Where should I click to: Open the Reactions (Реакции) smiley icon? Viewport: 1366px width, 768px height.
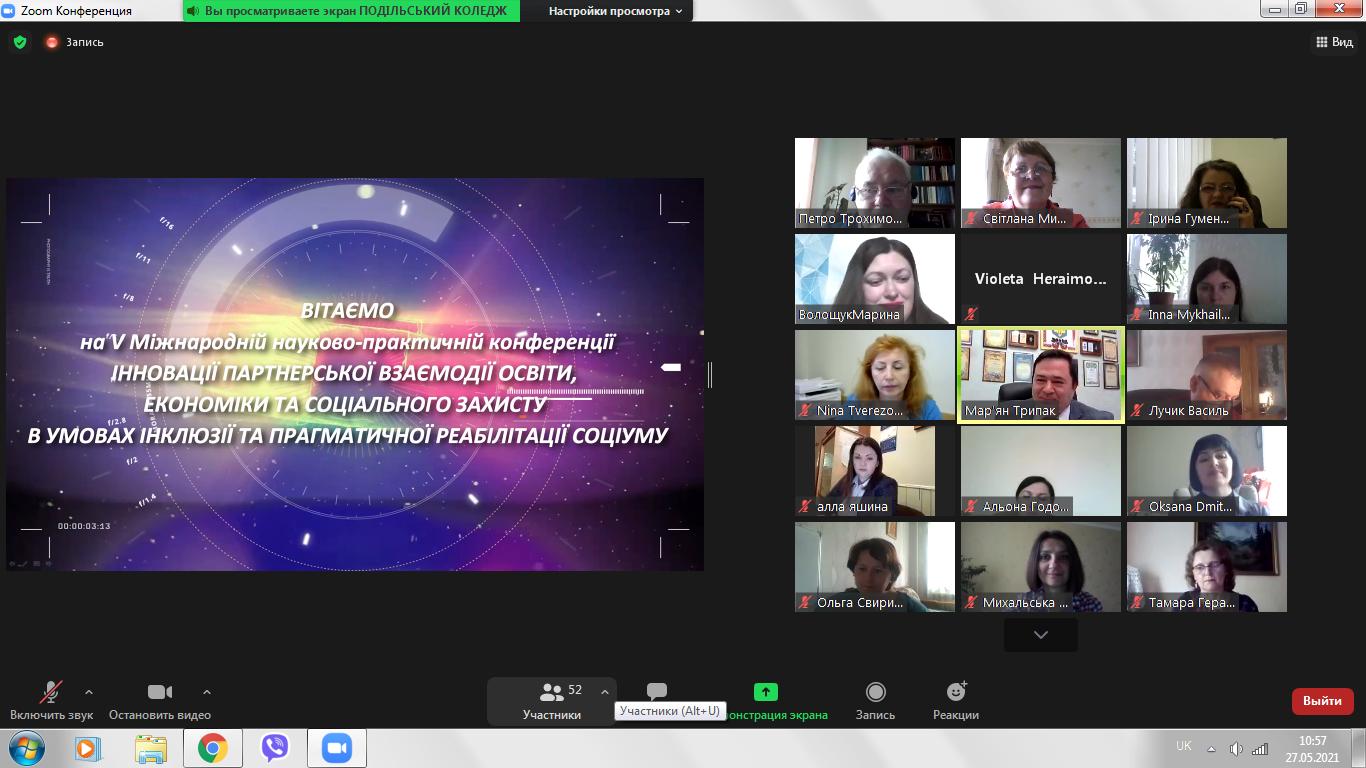coord(956,692)
